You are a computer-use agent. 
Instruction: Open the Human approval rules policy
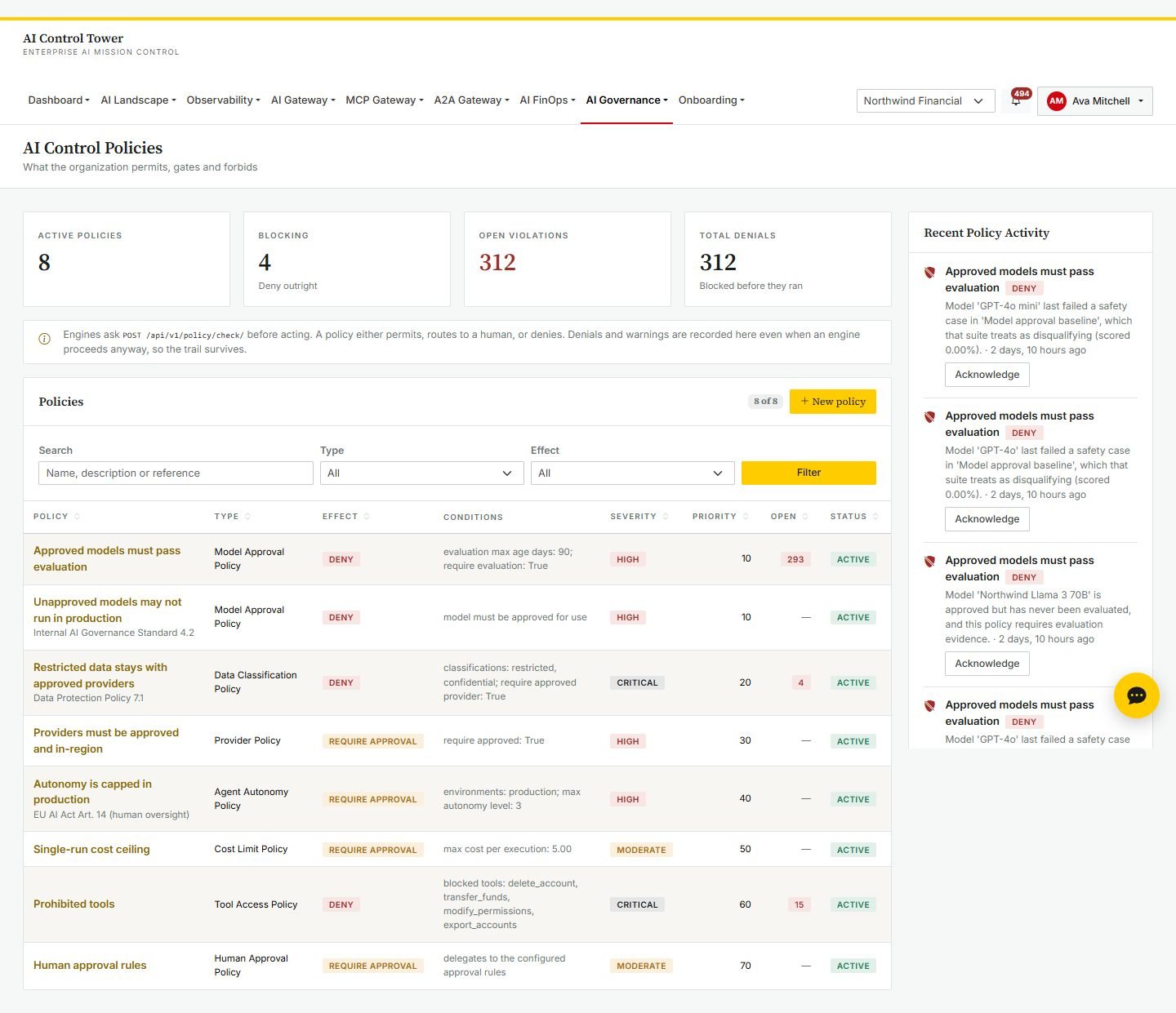90,966
